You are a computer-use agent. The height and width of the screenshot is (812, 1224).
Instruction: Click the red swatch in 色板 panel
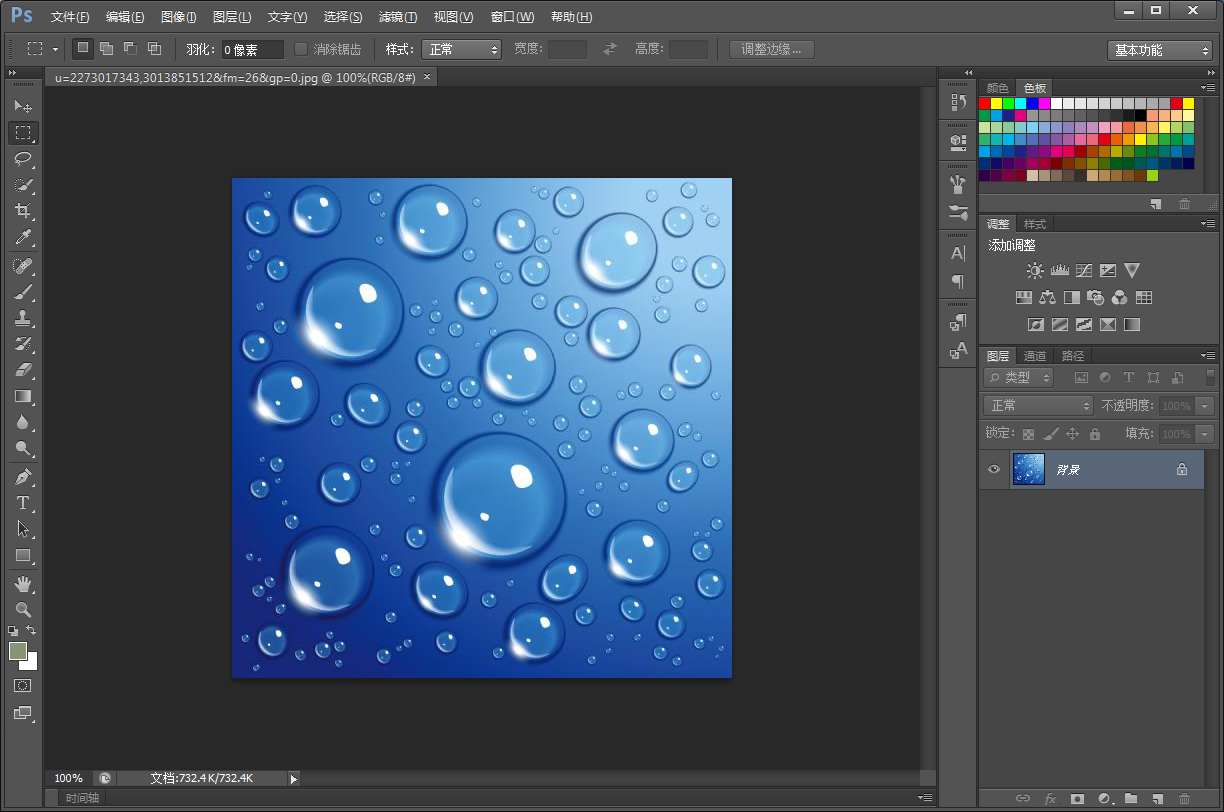click(985, 103)
